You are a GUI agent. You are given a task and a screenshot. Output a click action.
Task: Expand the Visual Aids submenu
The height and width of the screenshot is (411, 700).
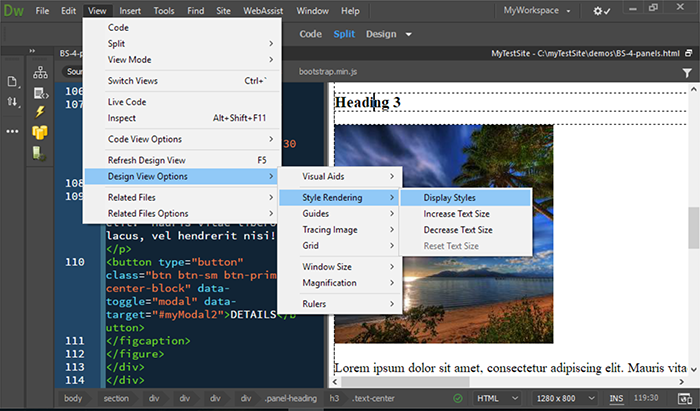(x=340, y=176)
